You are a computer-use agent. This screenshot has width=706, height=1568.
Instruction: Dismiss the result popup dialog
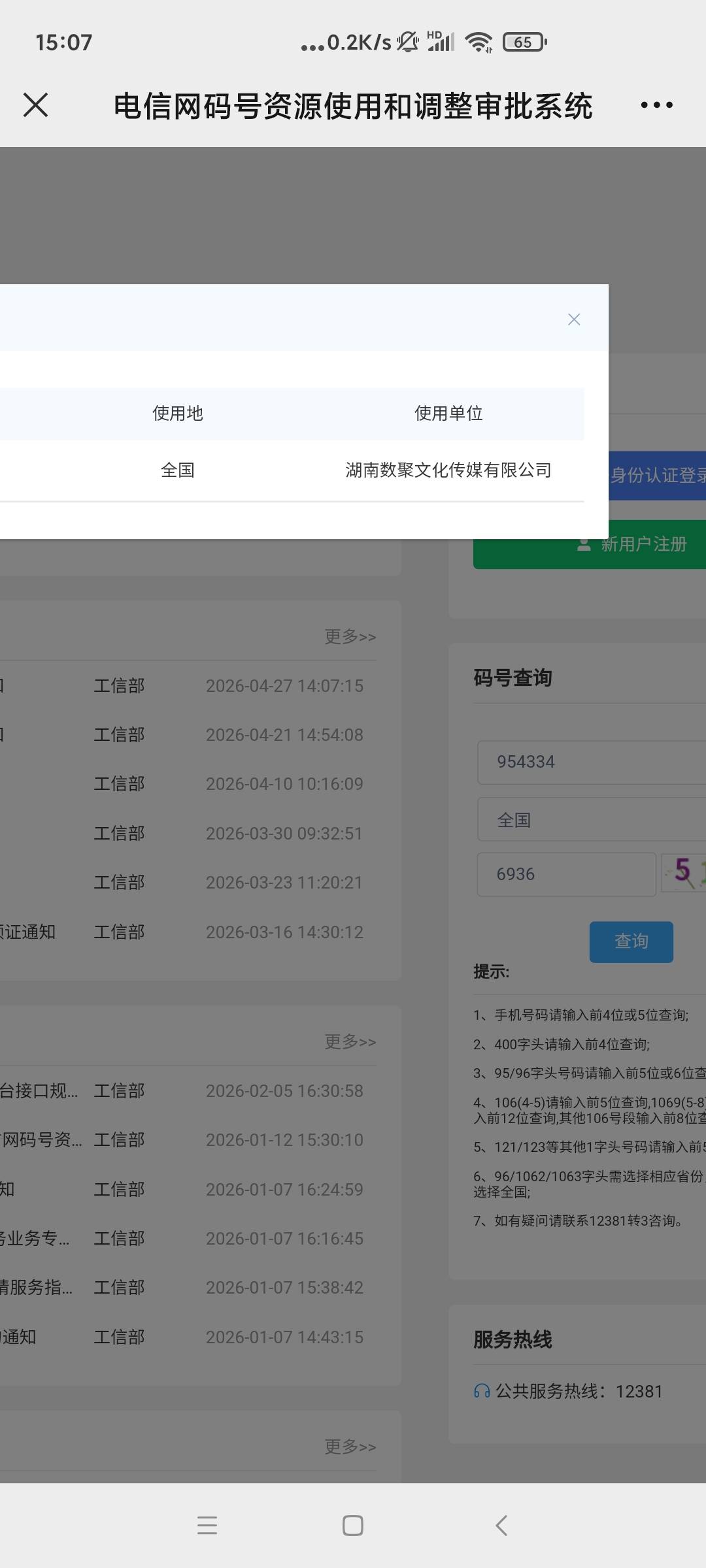click(574, 319)
